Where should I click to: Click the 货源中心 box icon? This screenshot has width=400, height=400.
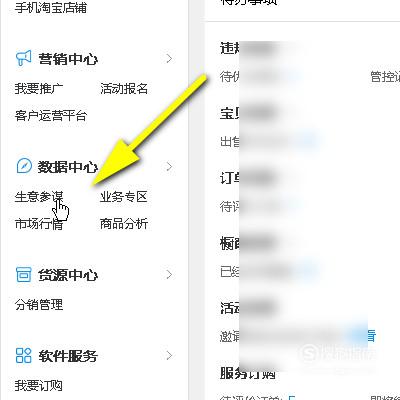point(24,274)
